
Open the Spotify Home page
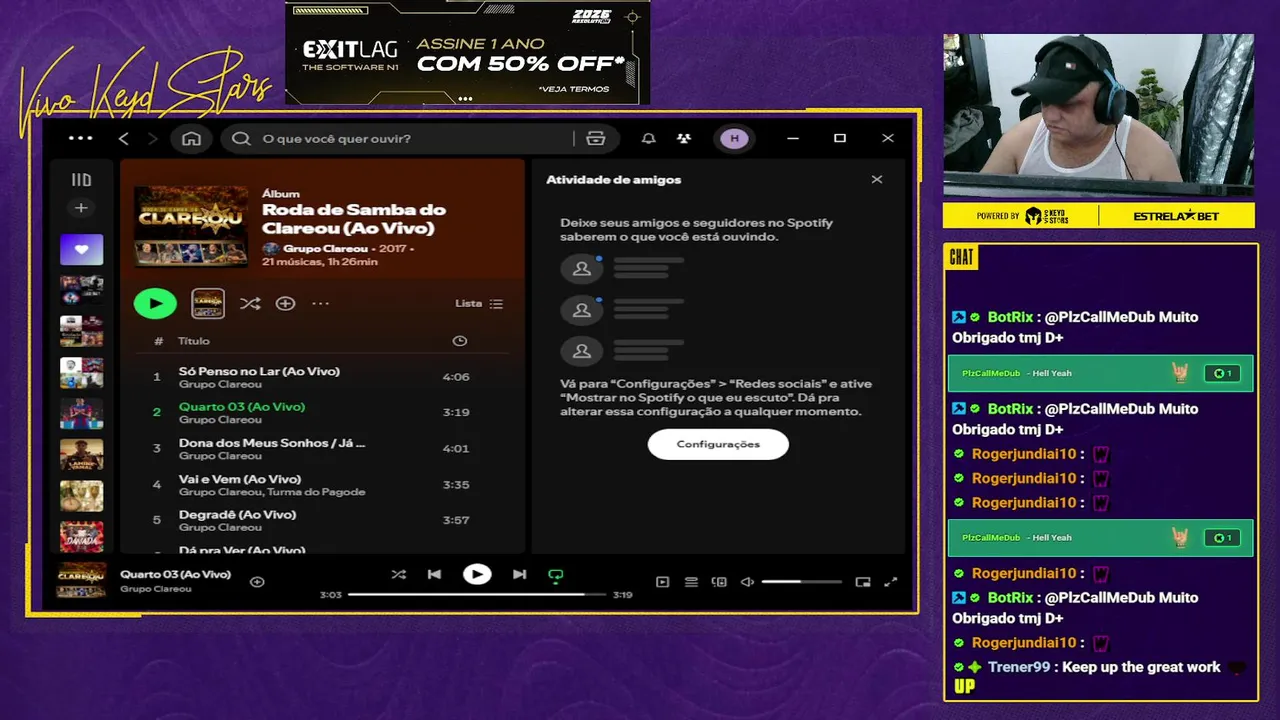[191, 139]
